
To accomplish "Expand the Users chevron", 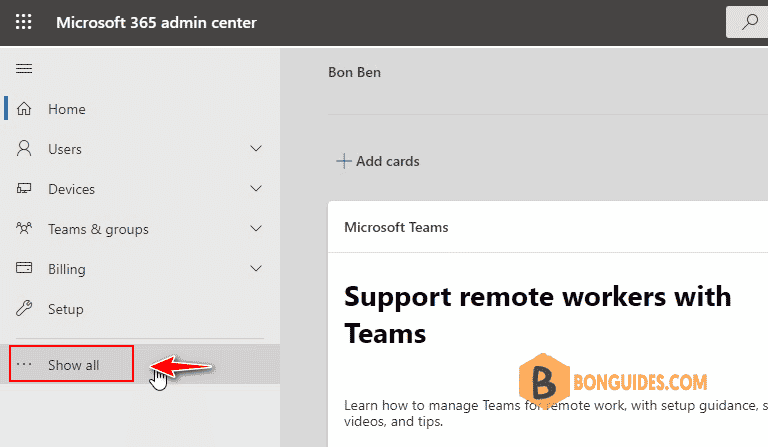I will pyautogui.click(x=256, y=148).
